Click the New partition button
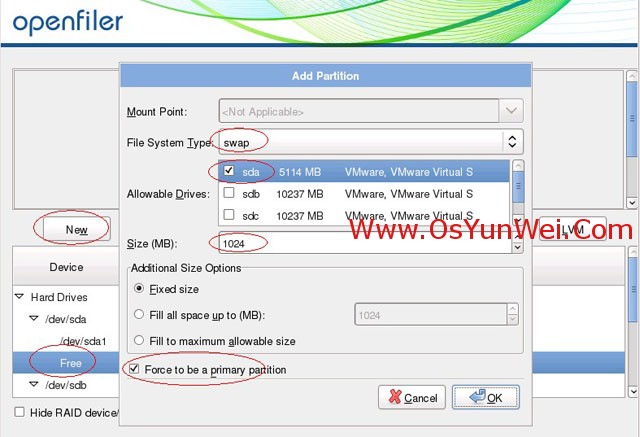The width and height of the screenshot is (640, 437). [76, 229]
